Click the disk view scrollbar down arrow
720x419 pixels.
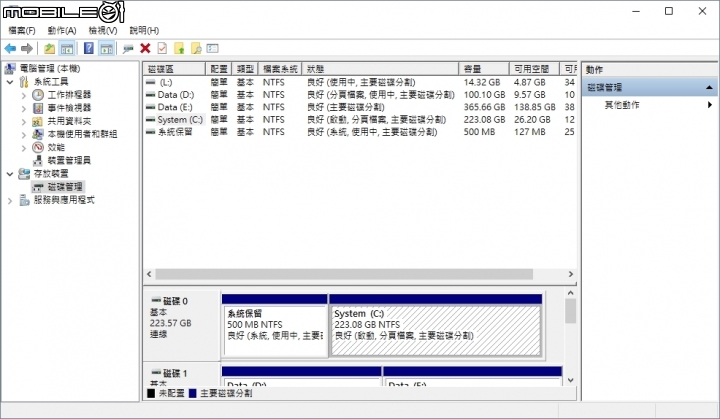pyautogui.click(x=571, y=380)
